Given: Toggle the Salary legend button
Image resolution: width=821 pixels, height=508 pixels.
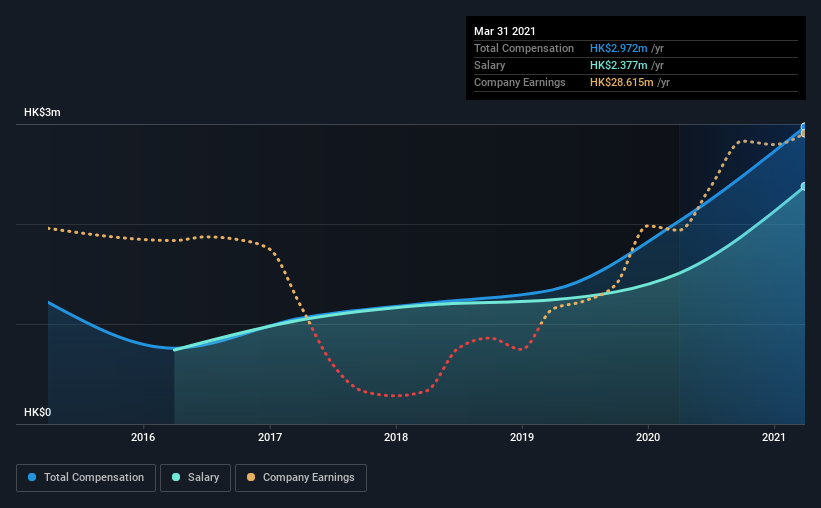Looking at the screenshot, I should [x=195, y=478].
